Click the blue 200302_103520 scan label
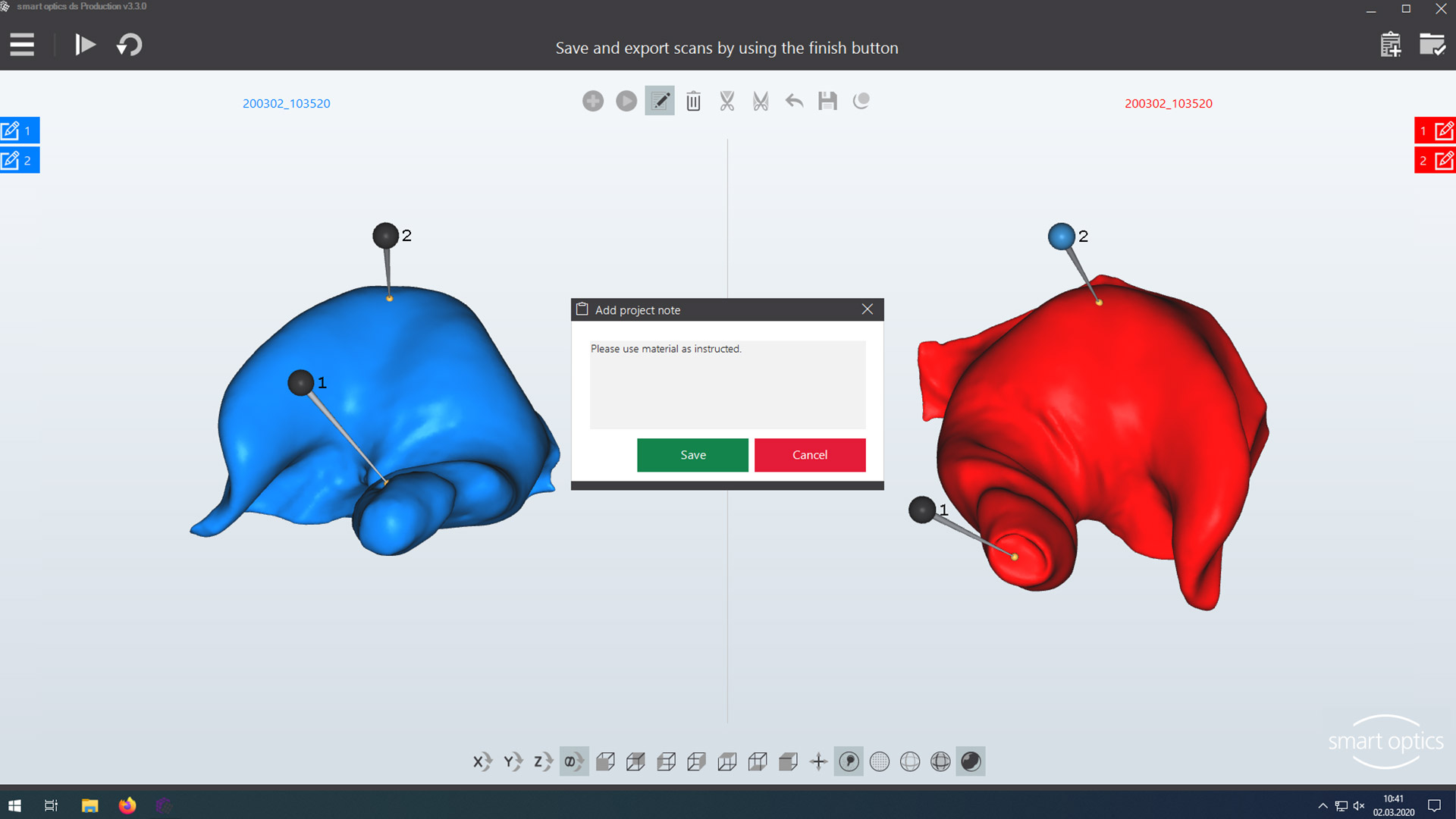The height and width of the screenshot is (819, 1456). [x=287, y=103]
